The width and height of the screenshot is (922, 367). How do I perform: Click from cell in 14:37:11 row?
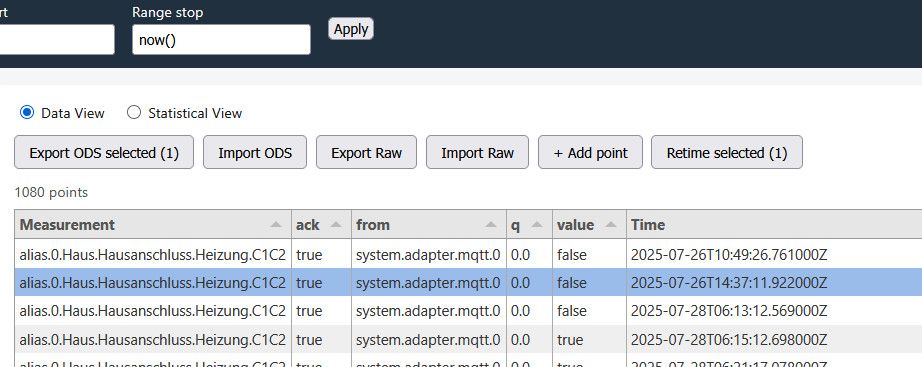point(429,282)
